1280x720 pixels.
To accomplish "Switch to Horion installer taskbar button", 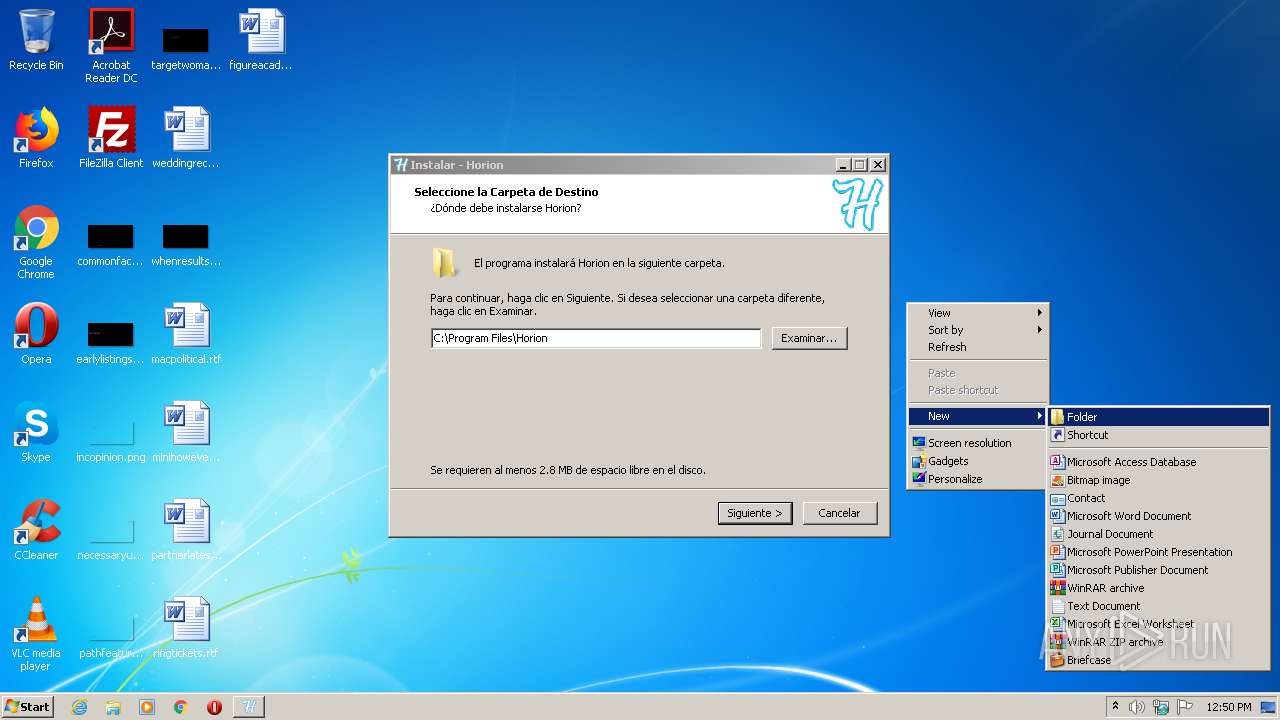I will click(x=249, y=707).
